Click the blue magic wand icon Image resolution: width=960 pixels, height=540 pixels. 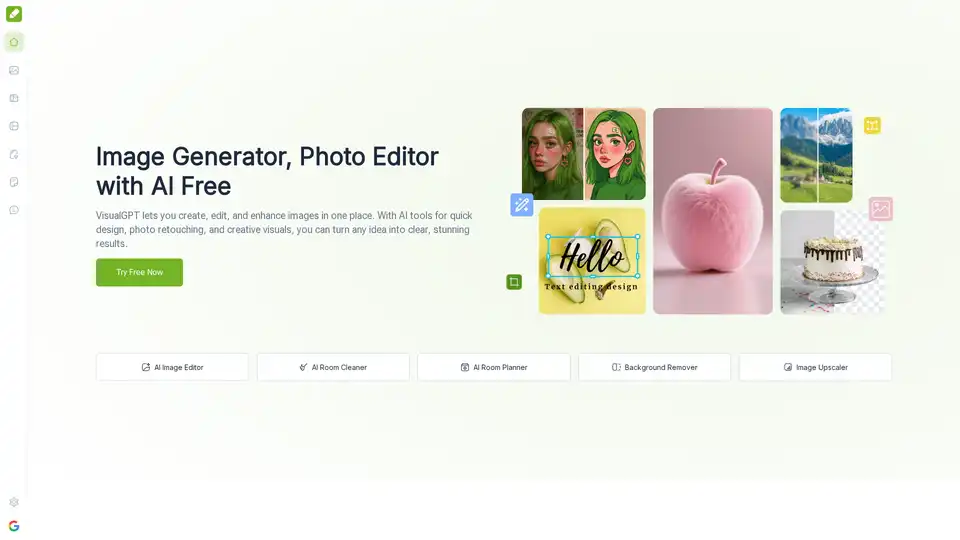point(521,205)
